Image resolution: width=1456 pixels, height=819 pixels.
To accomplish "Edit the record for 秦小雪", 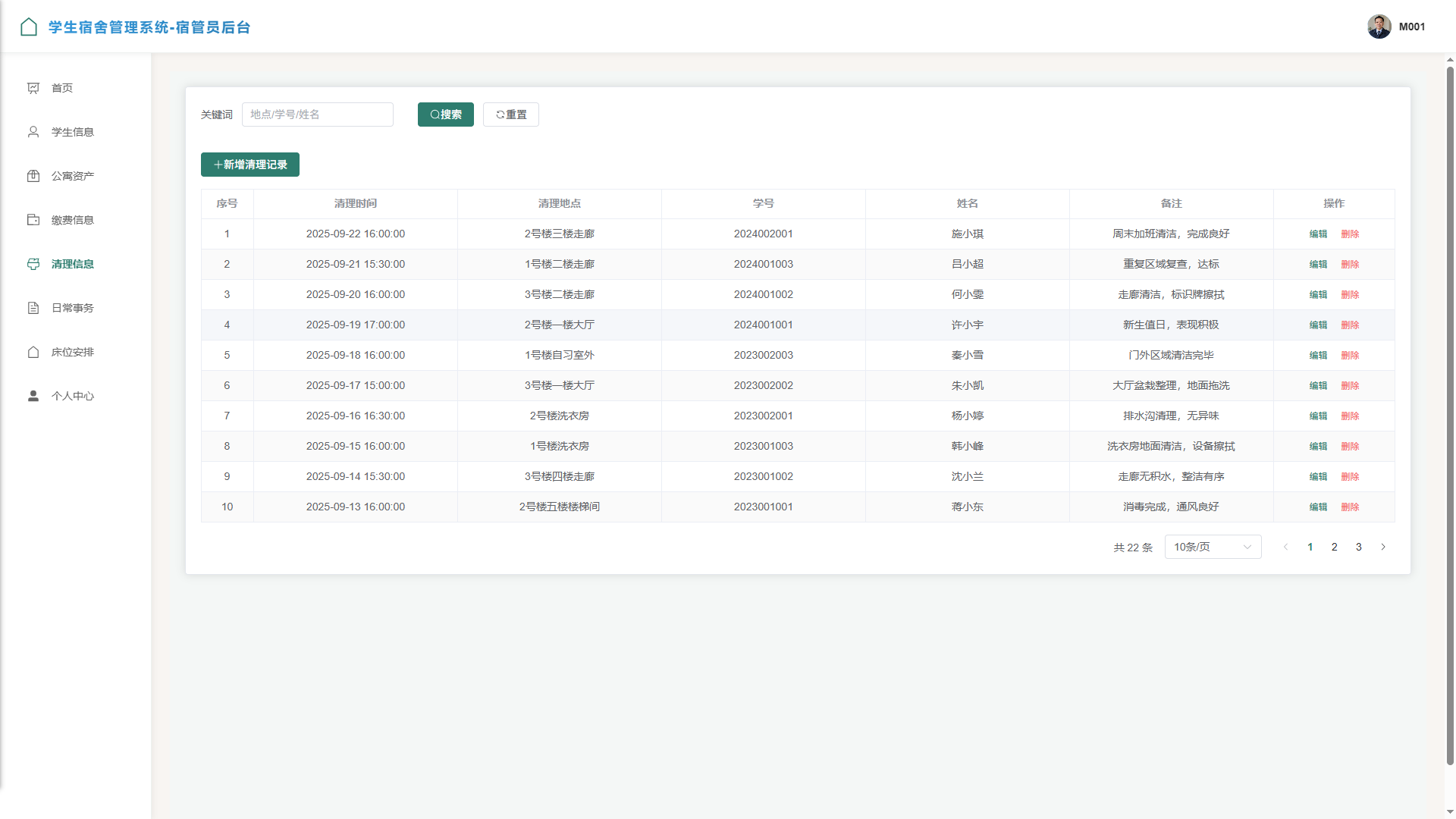I will 1319,356.
